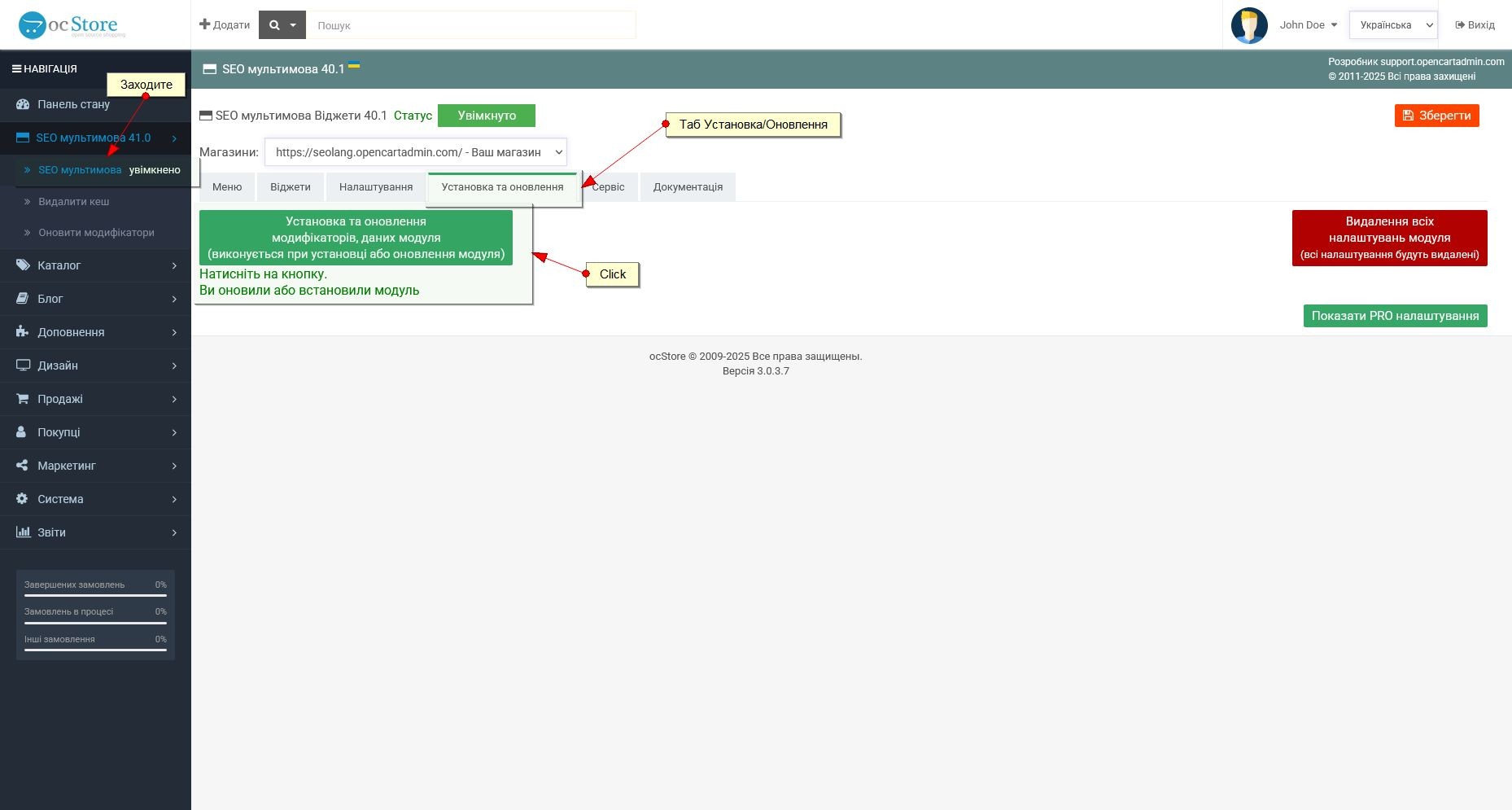Expand the Доповнення menu chevron
This screenshot has width=1512, height=810.
pyautogui.click(x=174, y=332)
